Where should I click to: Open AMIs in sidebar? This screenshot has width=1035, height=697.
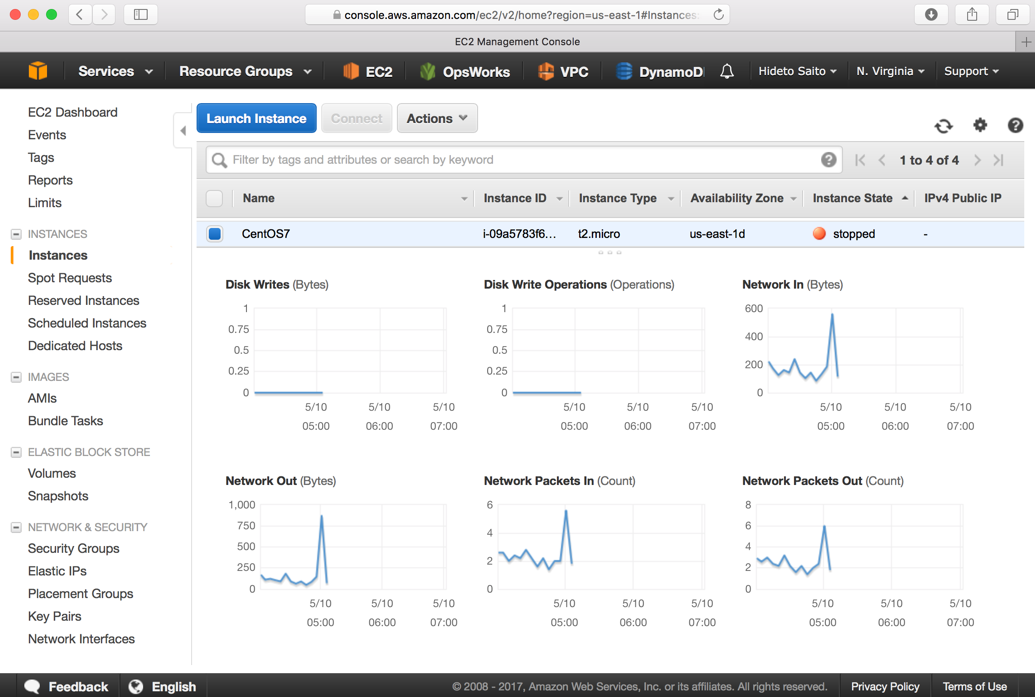pos(42,398)
